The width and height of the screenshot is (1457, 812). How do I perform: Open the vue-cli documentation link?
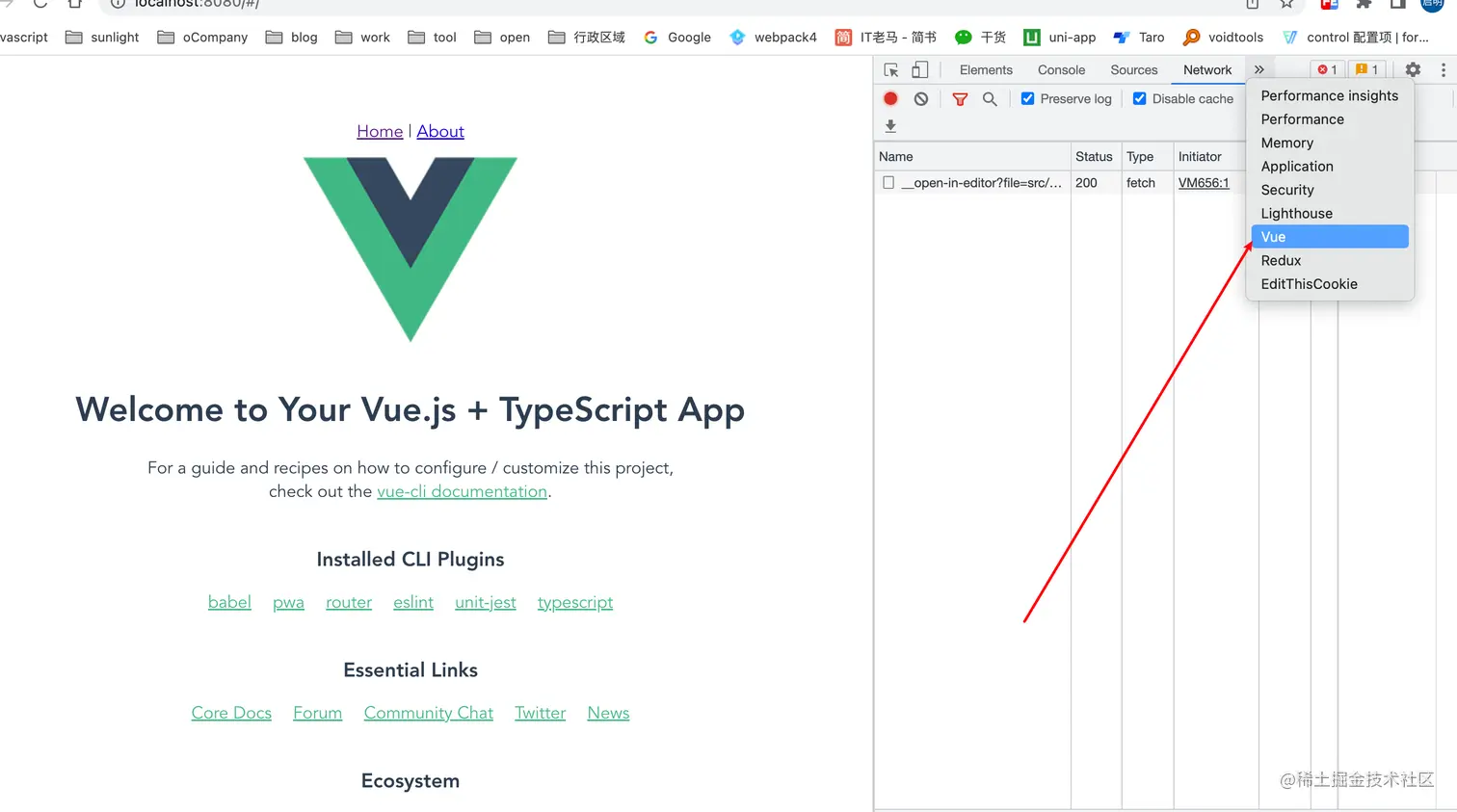coord(463,491)
